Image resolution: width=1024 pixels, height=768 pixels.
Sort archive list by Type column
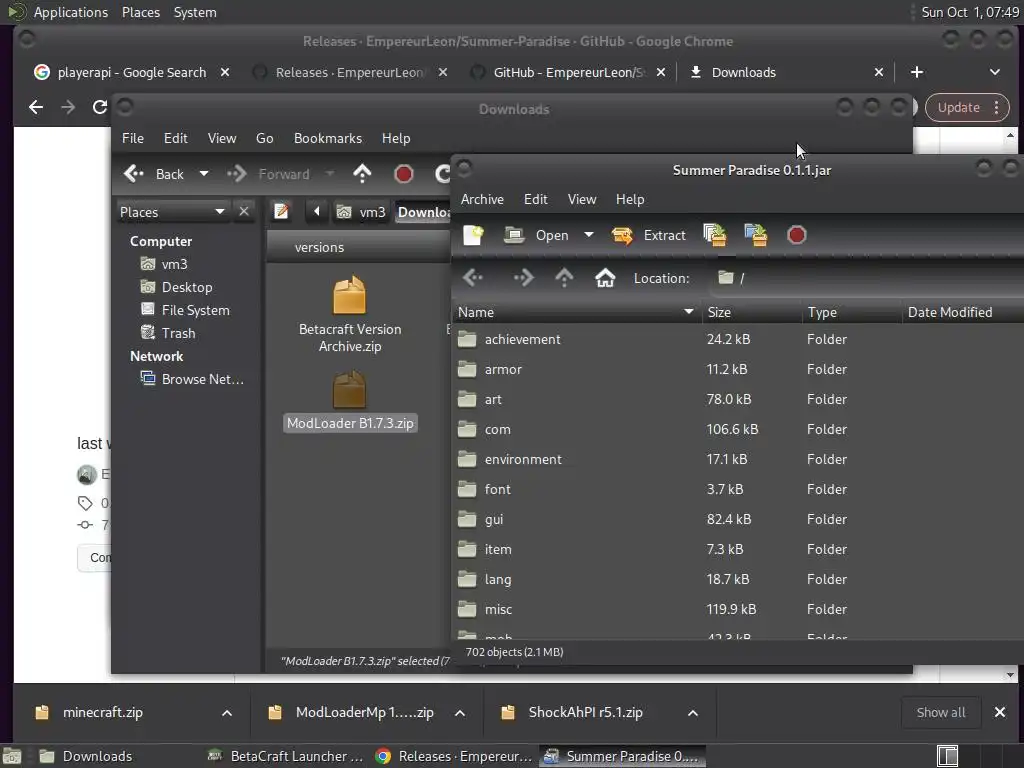point(852,312)
